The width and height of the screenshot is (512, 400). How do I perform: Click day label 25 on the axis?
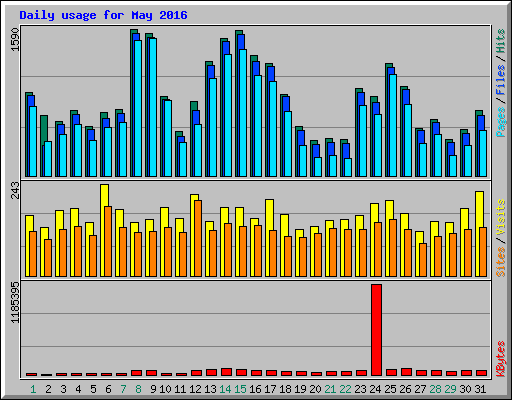tap(390, 389)
